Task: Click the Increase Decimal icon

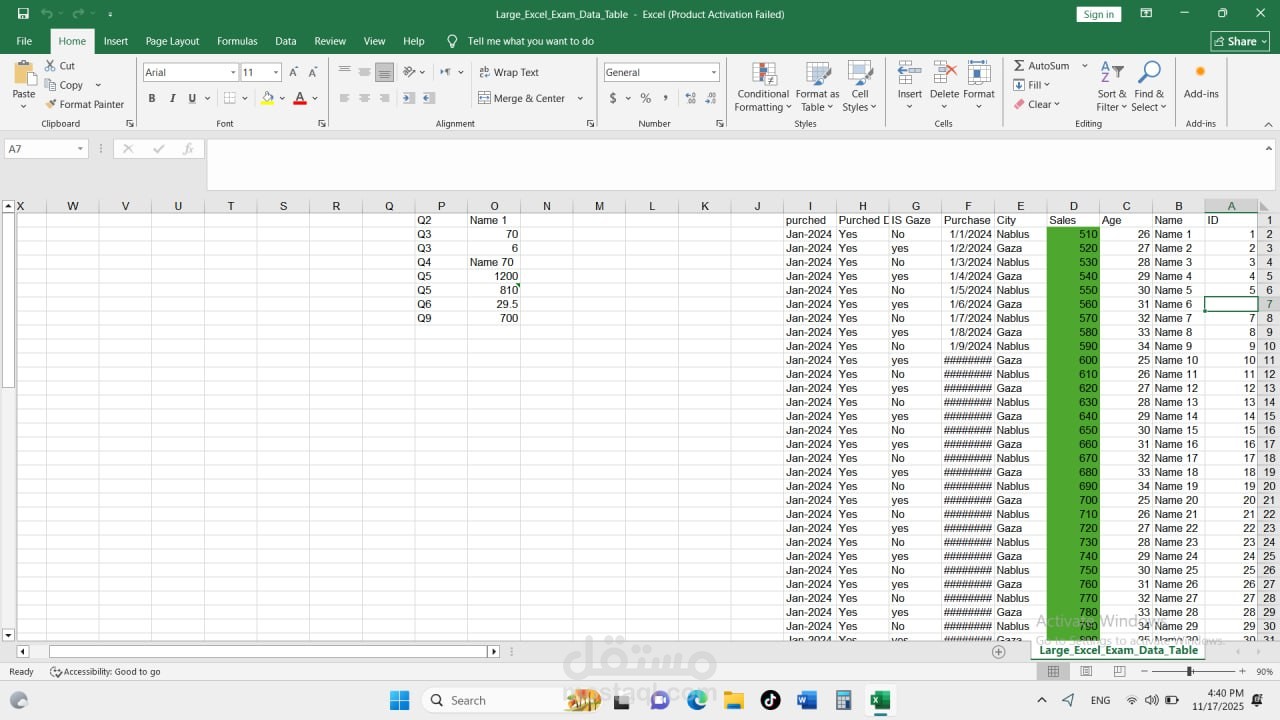Action: tap(688, 98)
